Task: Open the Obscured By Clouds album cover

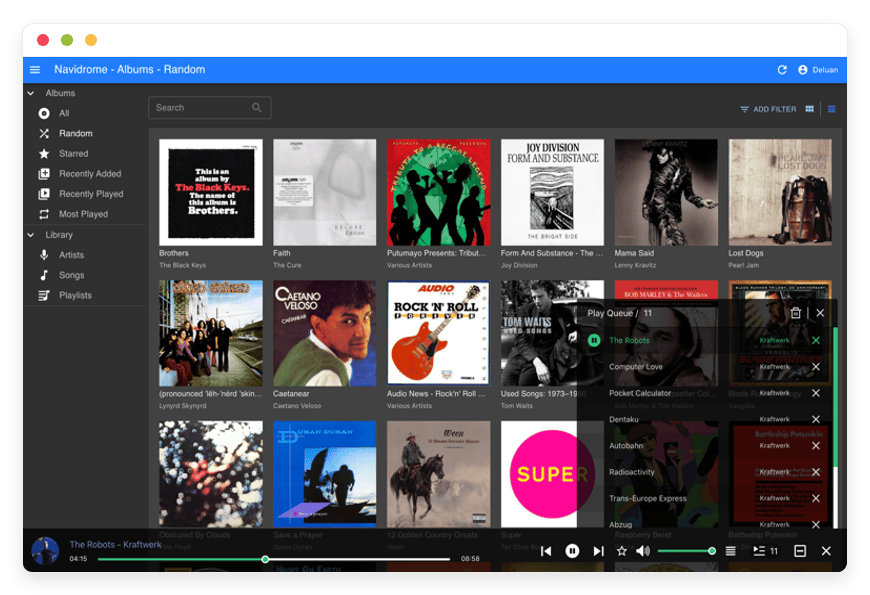Action: pyautogui.click(x=210, y=473)
